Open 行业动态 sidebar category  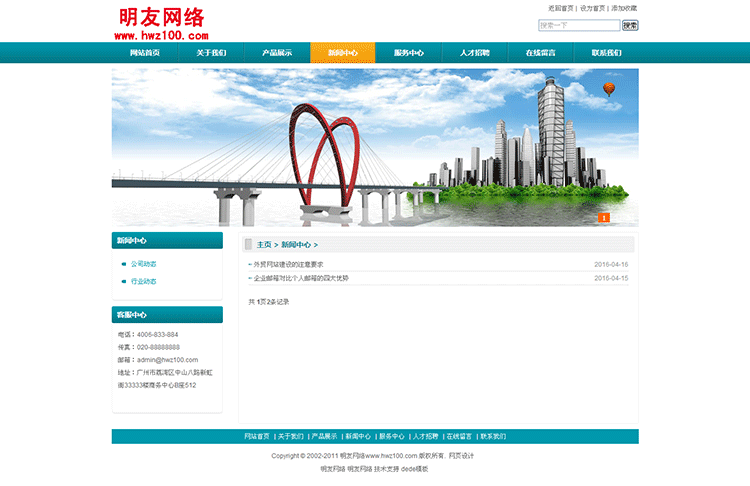(144, 282)
